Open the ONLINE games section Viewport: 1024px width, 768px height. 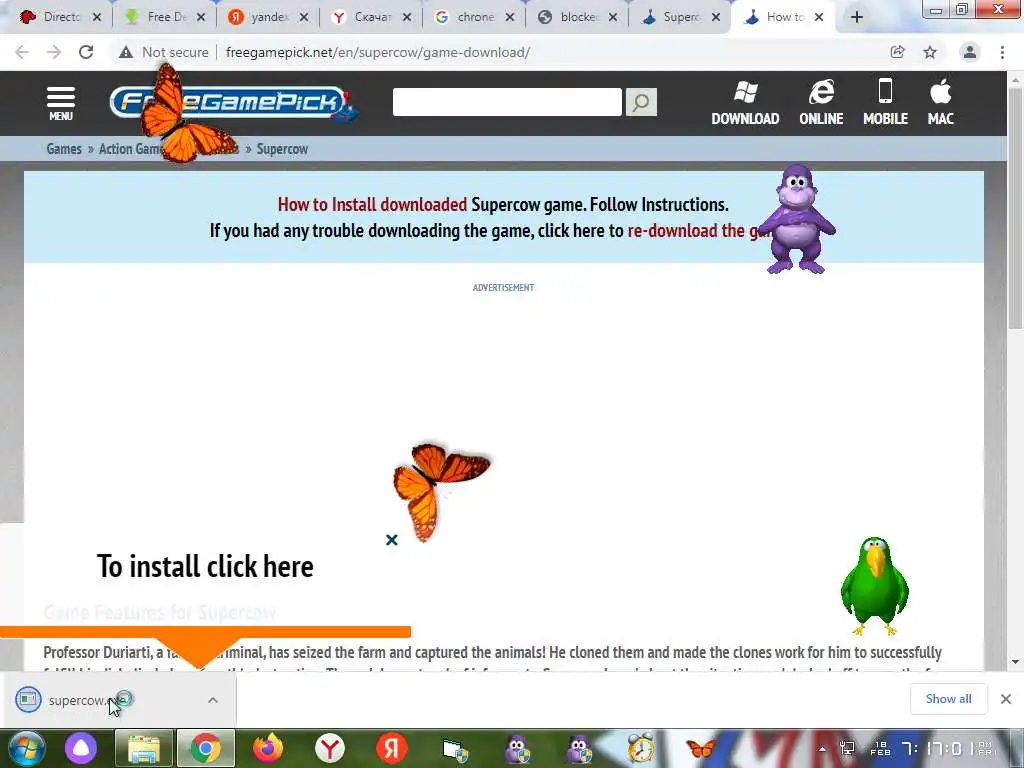coord(821,103)
